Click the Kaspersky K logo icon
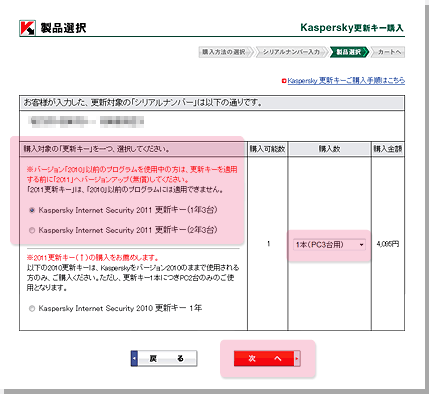 (x=27, y=28)
